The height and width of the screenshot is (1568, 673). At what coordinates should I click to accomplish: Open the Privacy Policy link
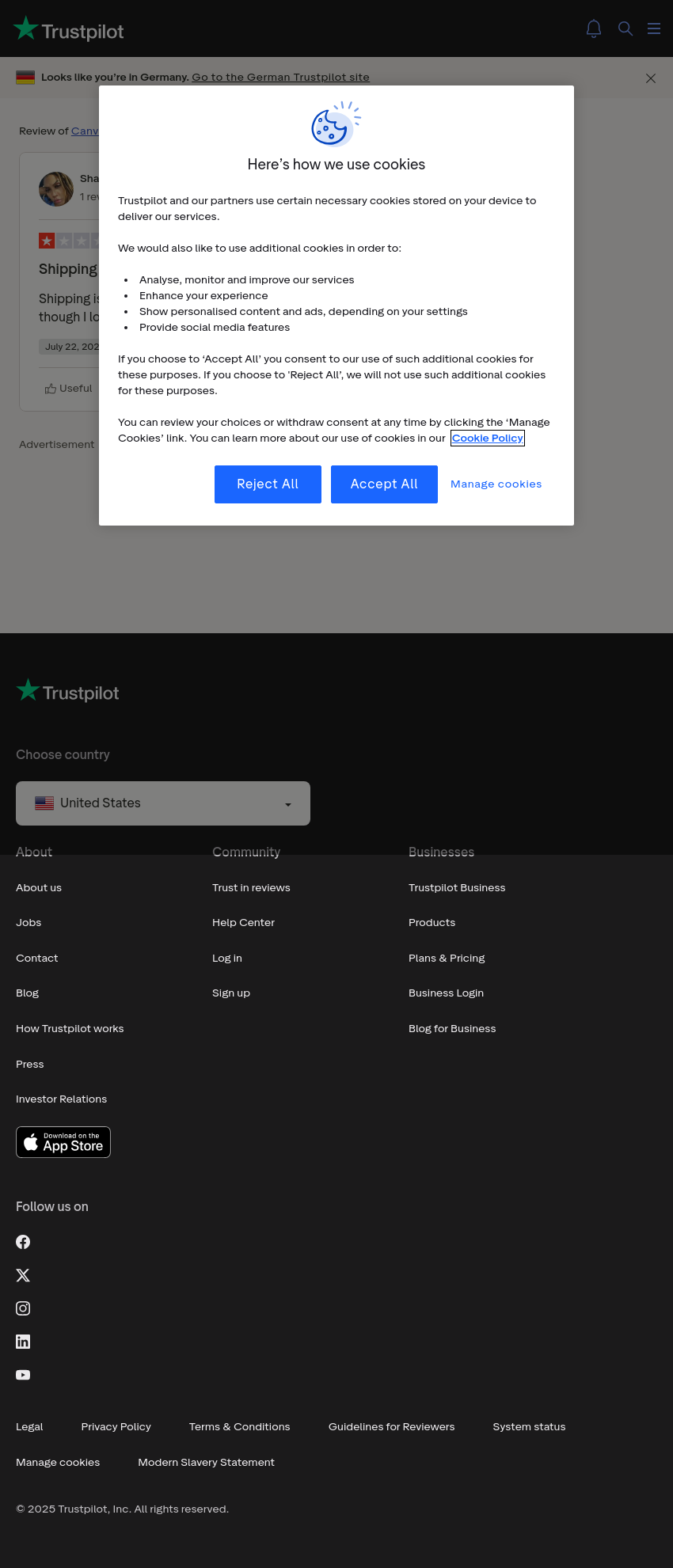point(116,1427)
